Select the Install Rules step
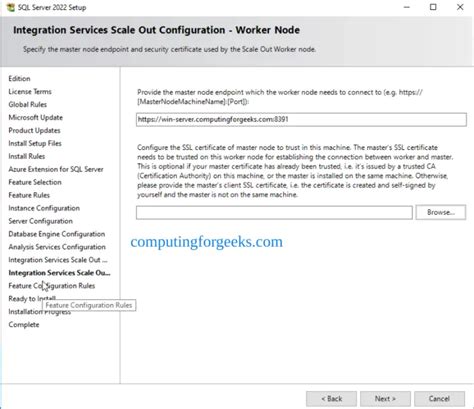The height and width of the screenshot is (409, 474). pos(27,156)
